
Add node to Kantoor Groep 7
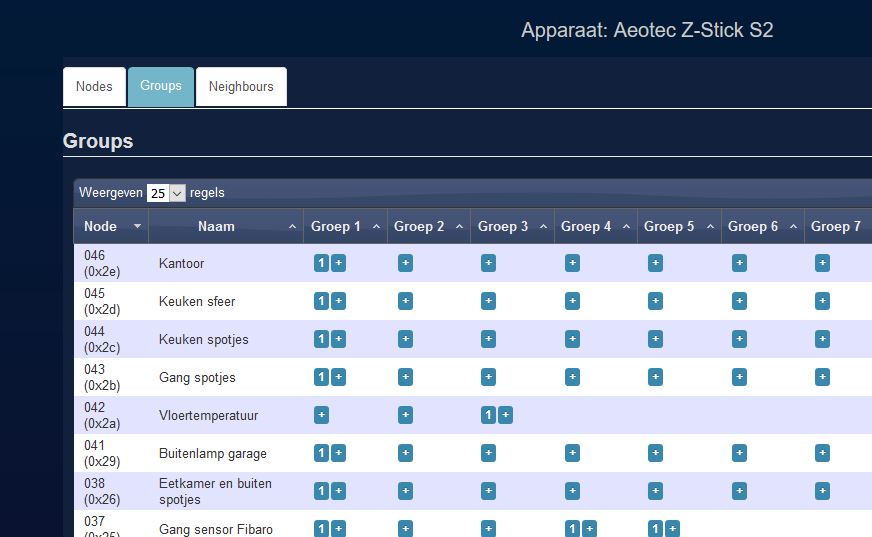pyautogui.click(x=822, y=263)
